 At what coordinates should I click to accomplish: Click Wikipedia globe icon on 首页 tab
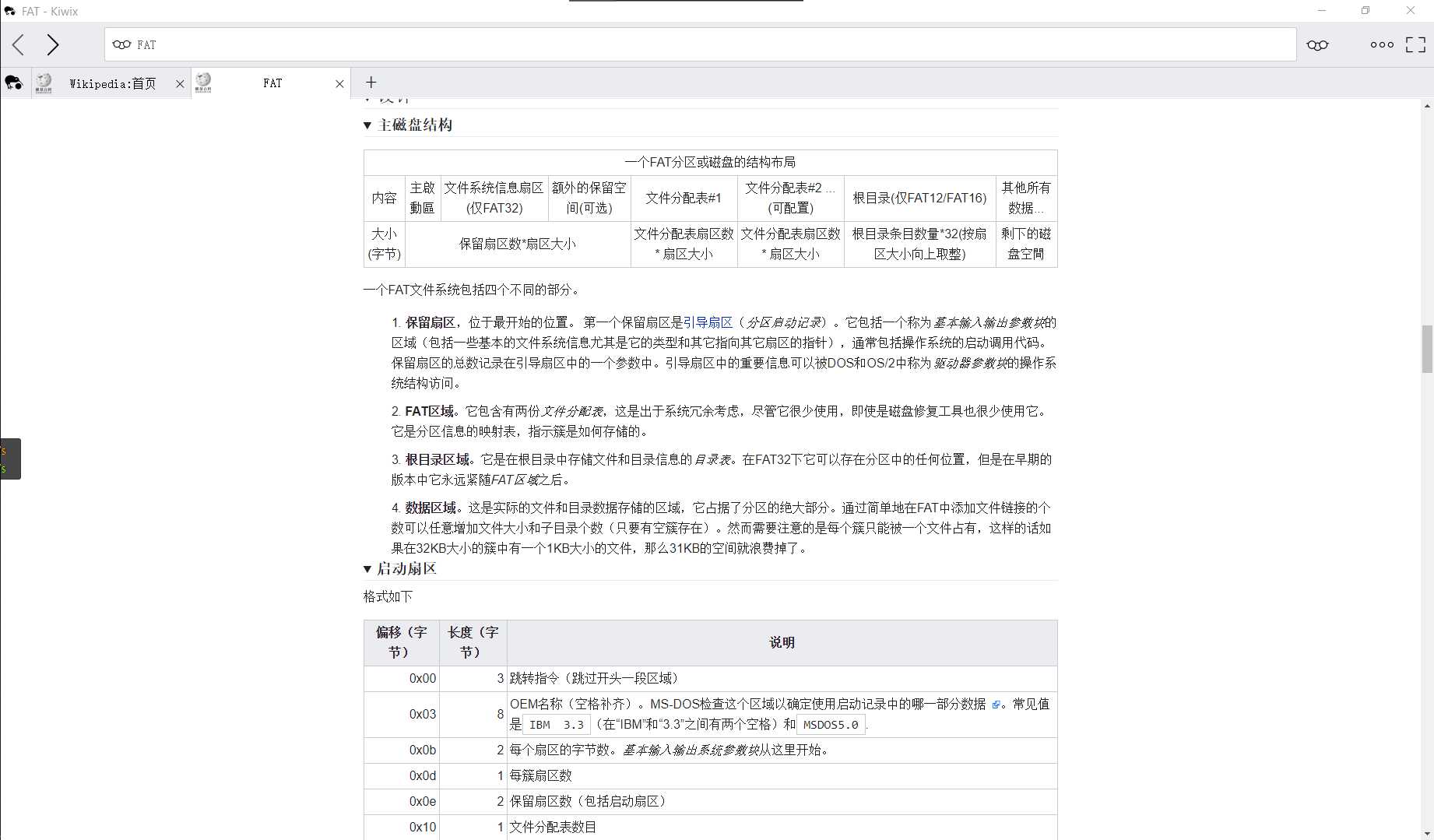click(44, 83)
